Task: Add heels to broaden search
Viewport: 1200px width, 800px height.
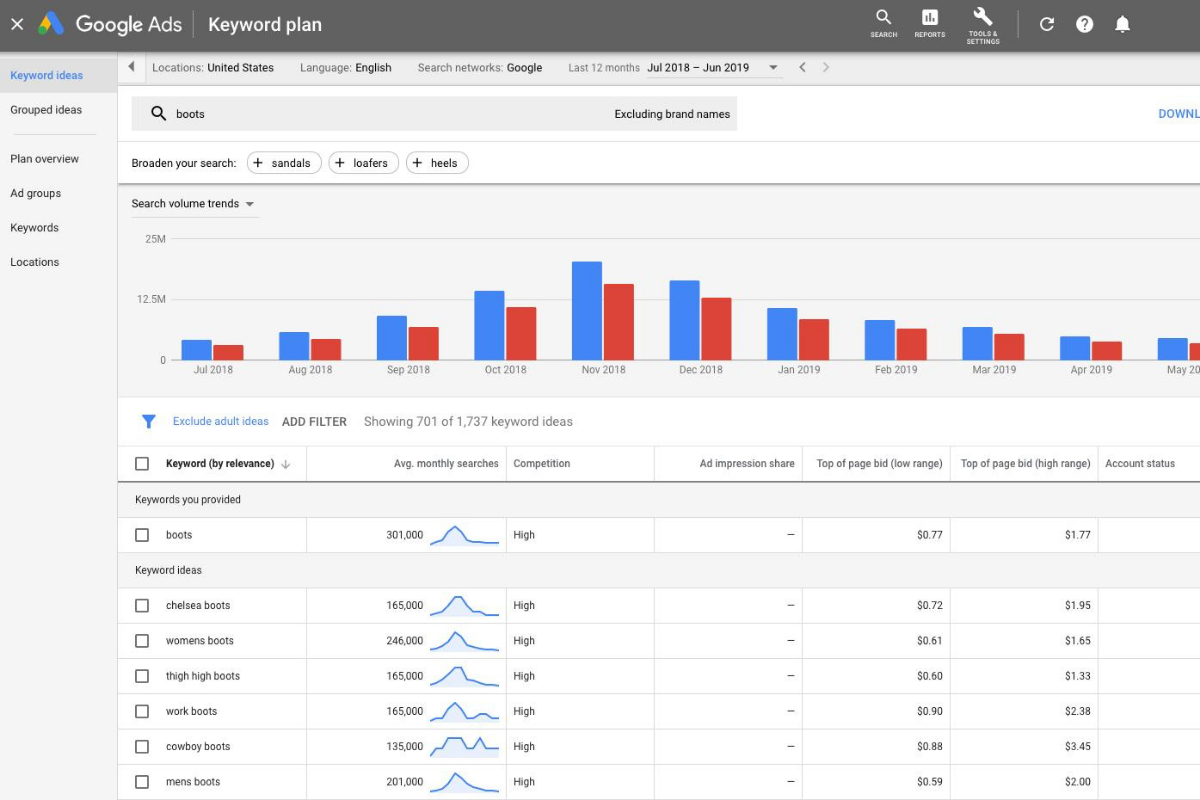Action: point(437,163)
